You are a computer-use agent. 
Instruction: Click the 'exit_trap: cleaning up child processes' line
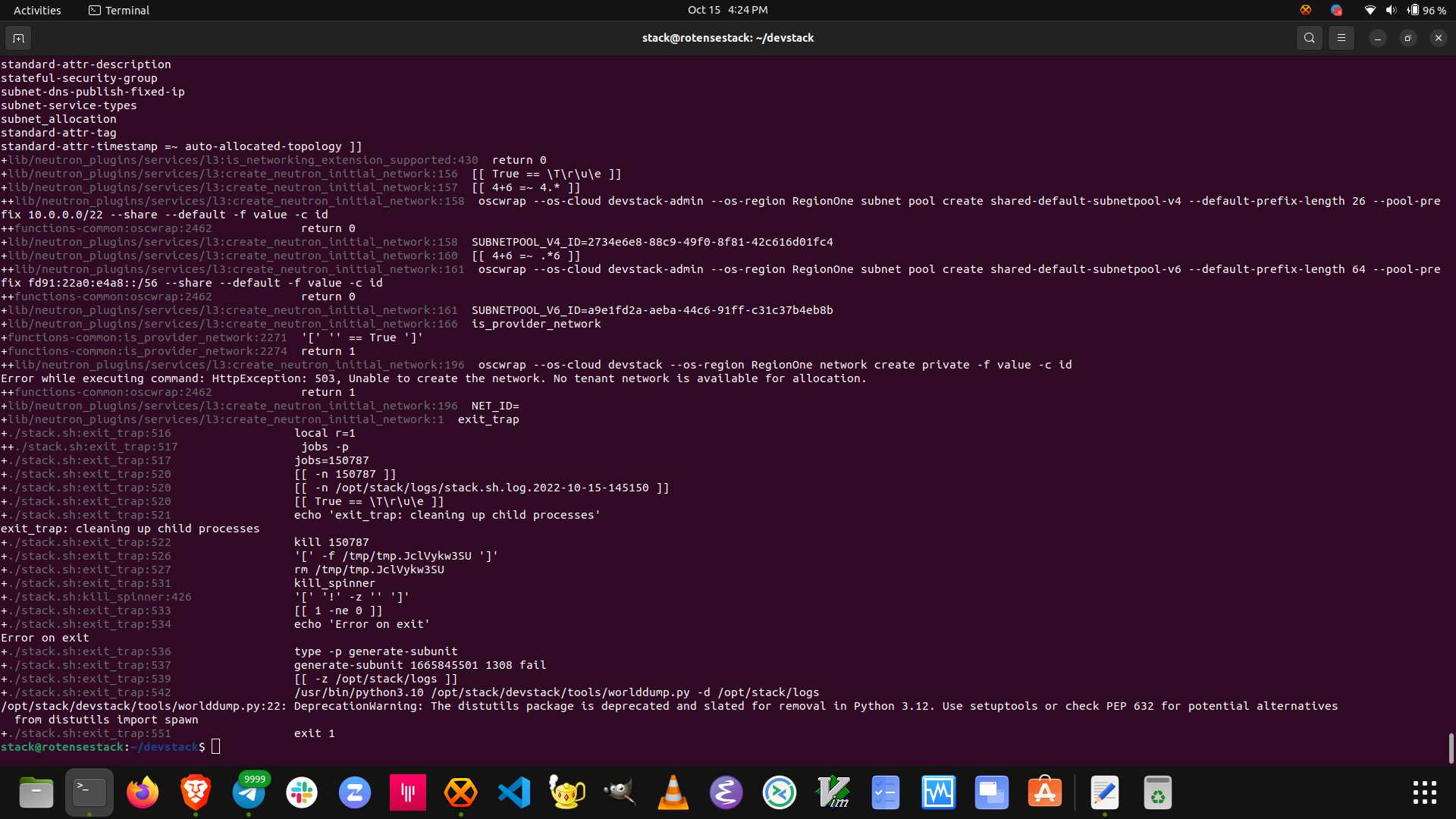[130, 529]
